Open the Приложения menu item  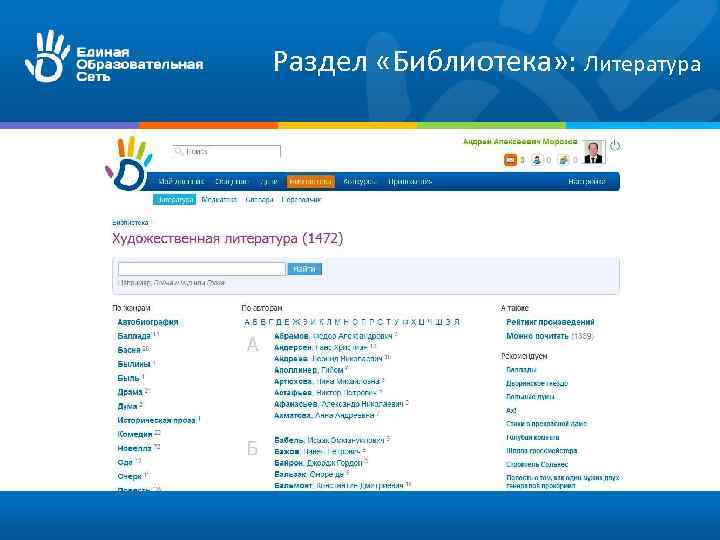(410, 181)
